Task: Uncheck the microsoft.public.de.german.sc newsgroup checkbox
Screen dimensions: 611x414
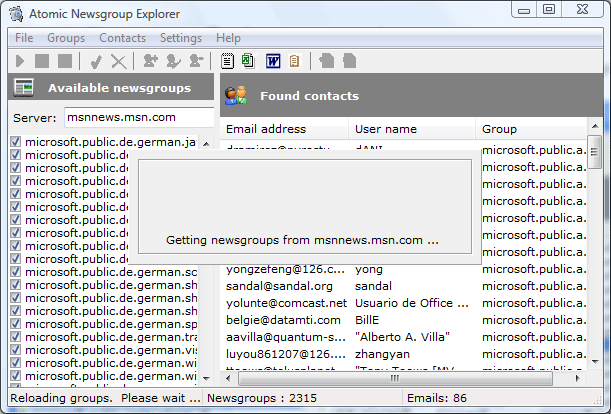Action: (16, 272)
